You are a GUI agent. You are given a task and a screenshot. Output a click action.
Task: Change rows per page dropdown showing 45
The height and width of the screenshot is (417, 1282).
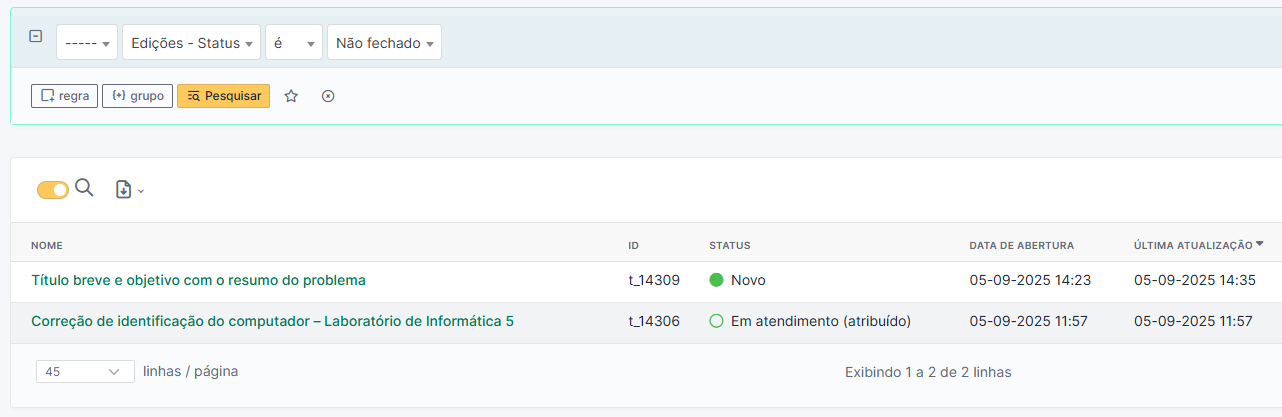(x=85, y=371)
